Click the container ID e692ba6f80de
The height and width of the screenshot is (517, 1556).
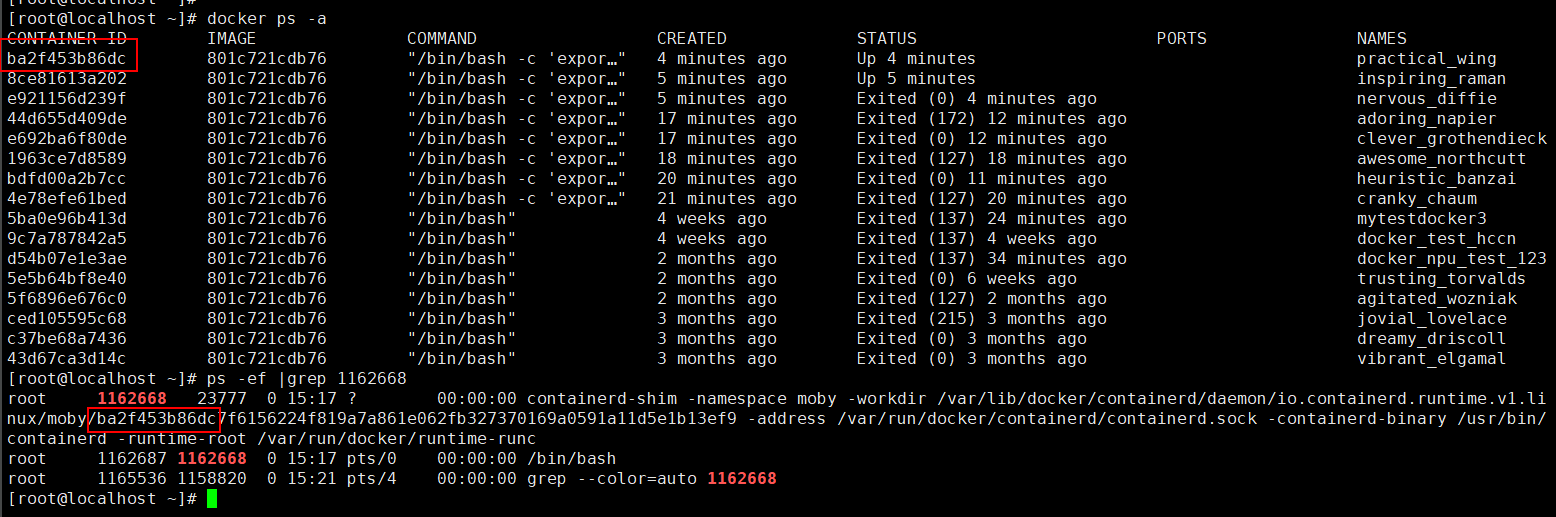pyautogui.click(x=67, y=139)
